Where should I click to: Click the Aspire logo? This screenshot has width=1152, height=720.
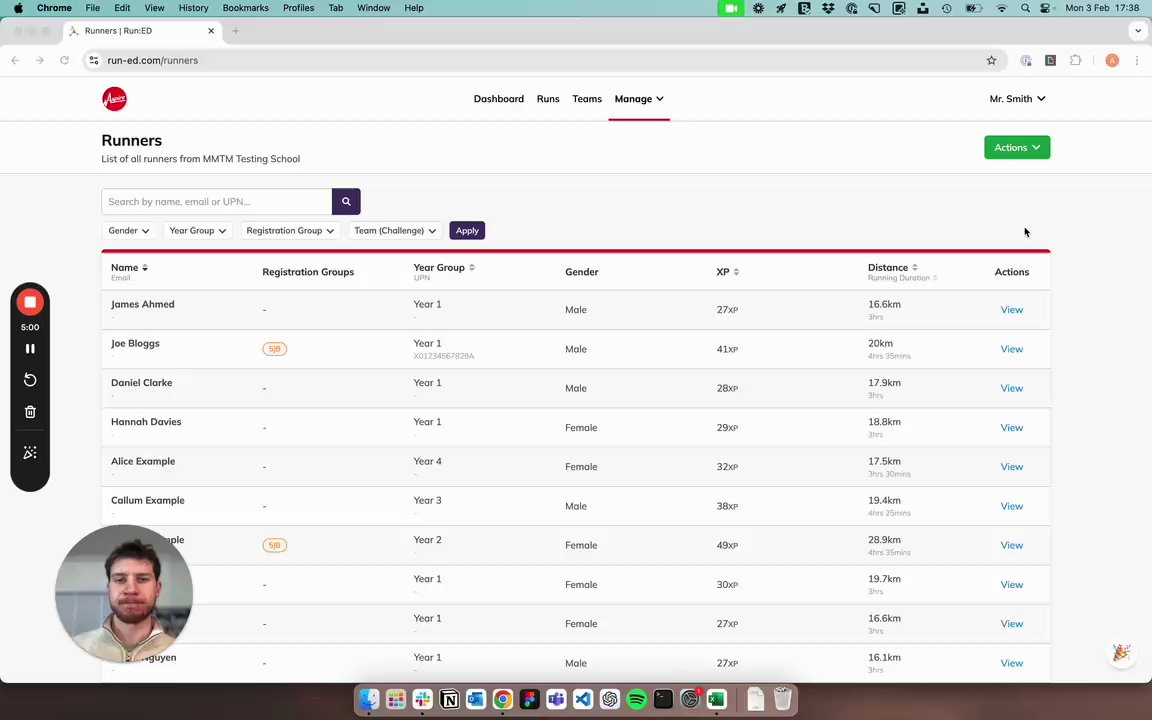click(x=115, y=98)
